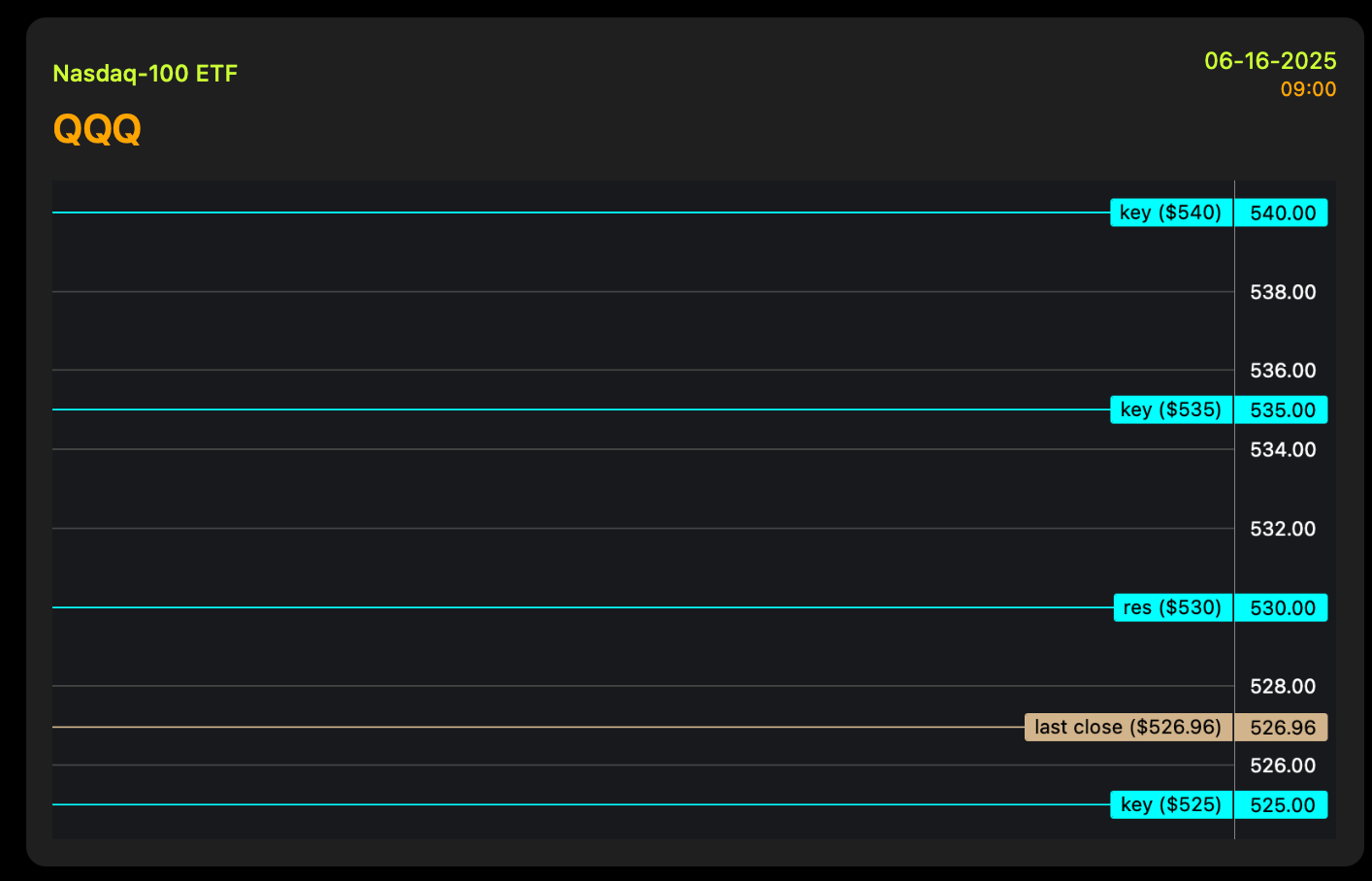Select the key ($525) level label
Viewport: 1372px width, 881px height.
(1171, 804)
